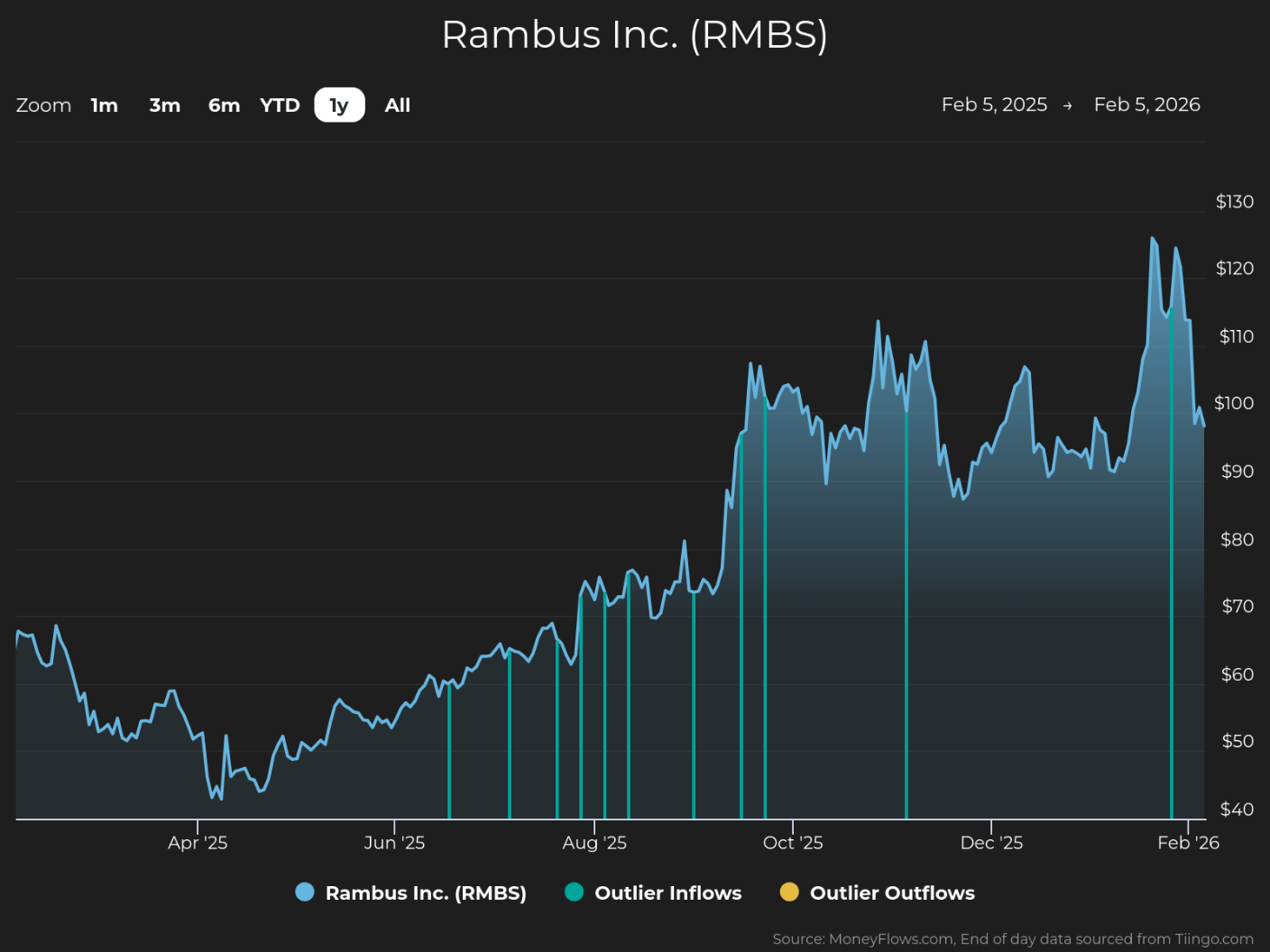Click the $90 y-axis label
Viewport: 1270px width, 952px height.
point(1237,472)
